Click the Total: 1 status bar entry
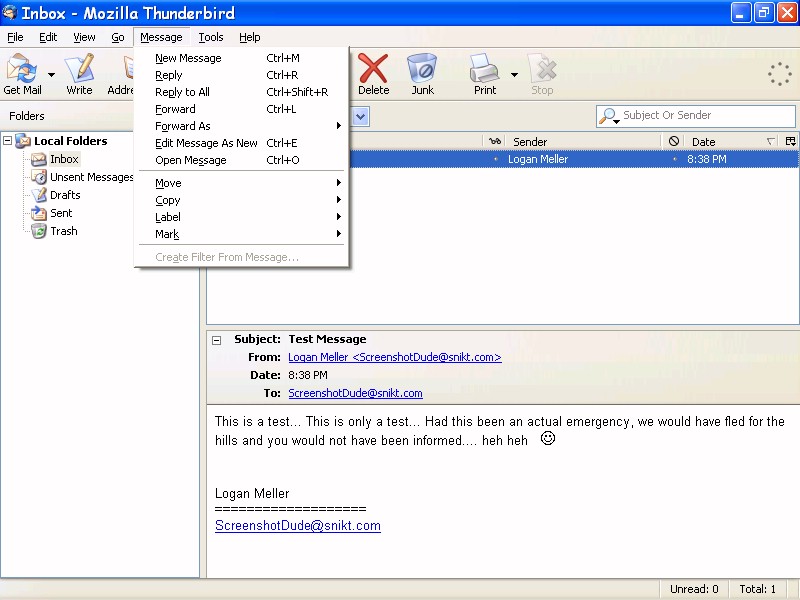800x600 pixels. pyautogui.click(x=758, y=589)
